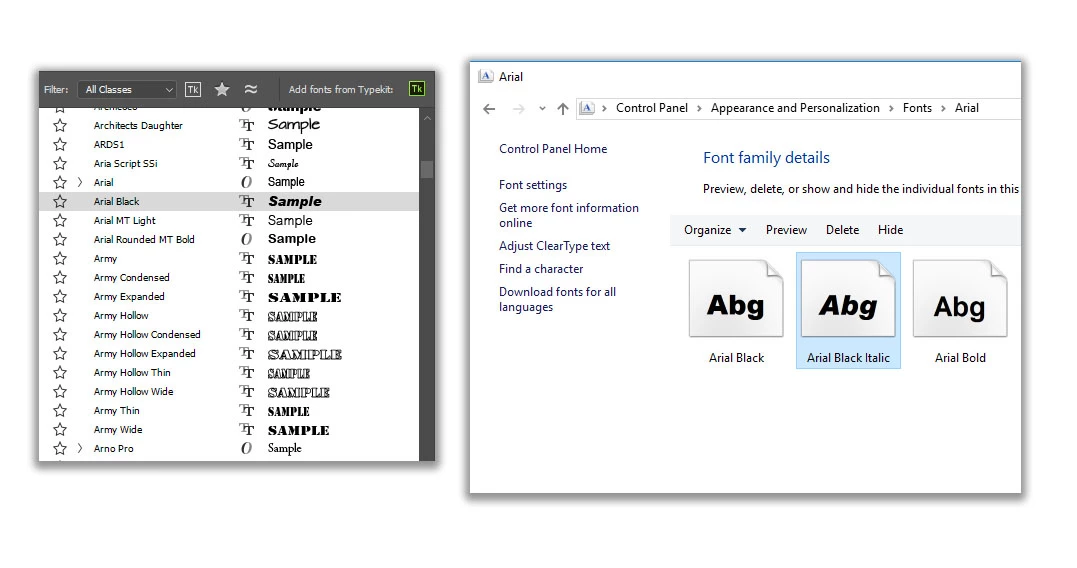
Task: Click the Fonts breadcrumb
Action: [x=917, y=108]
